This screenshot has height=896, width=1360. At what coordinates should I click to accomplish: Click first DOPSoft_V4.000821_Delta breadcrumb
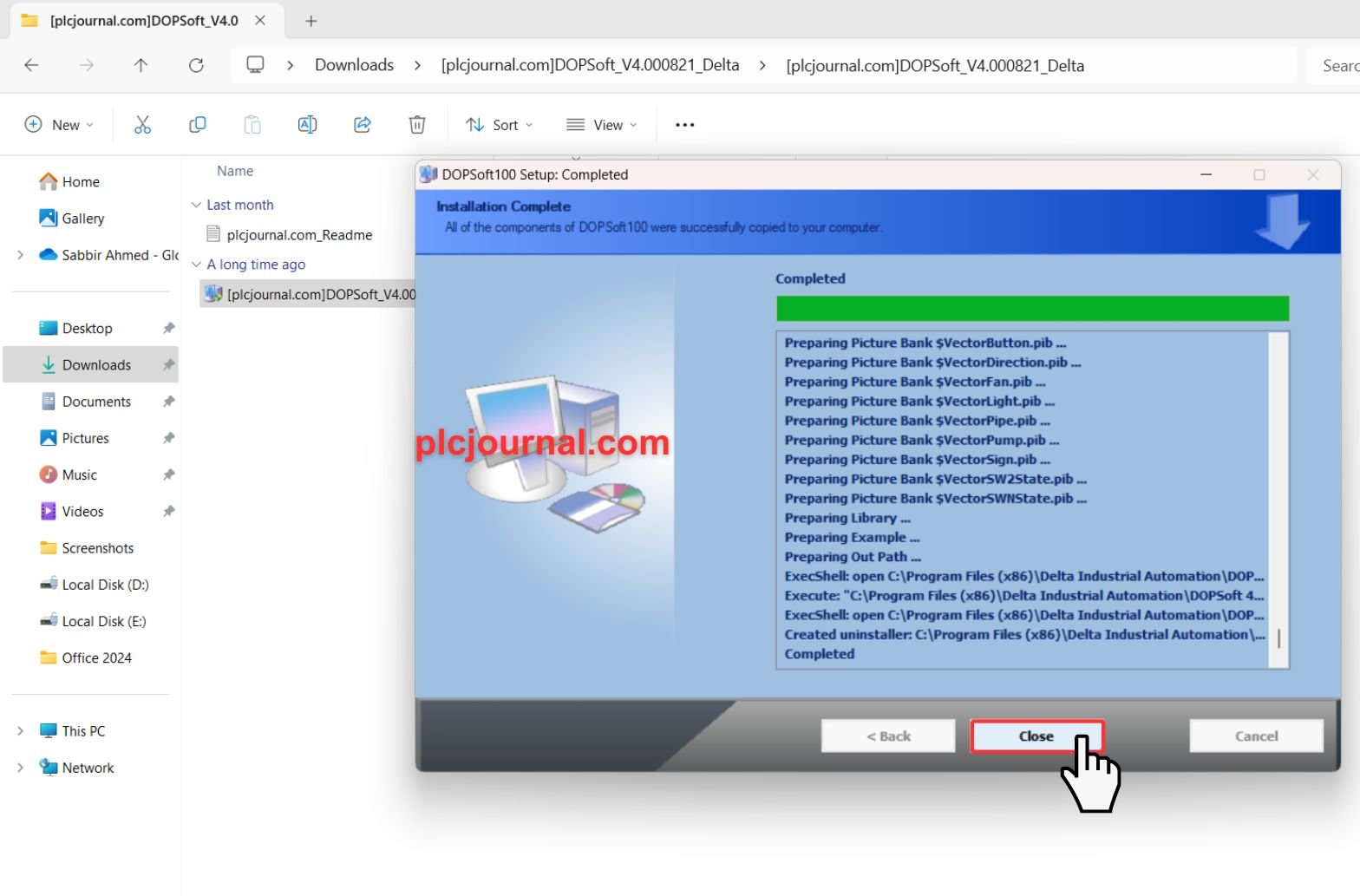(x=590, y=65)
